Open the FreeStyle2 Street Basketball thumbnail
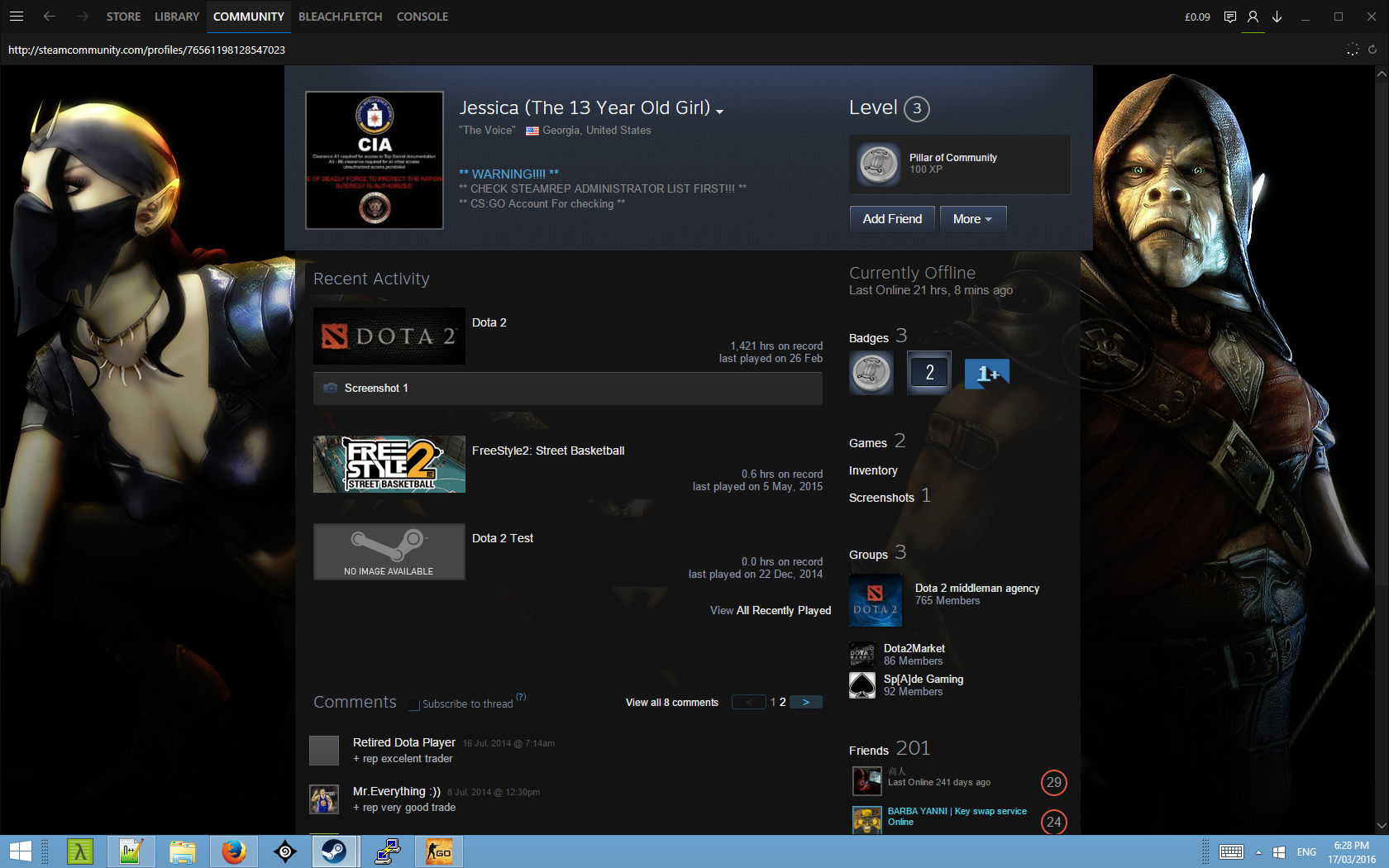Viewport: 1389px width, 868px height. (x=389, y=465)
